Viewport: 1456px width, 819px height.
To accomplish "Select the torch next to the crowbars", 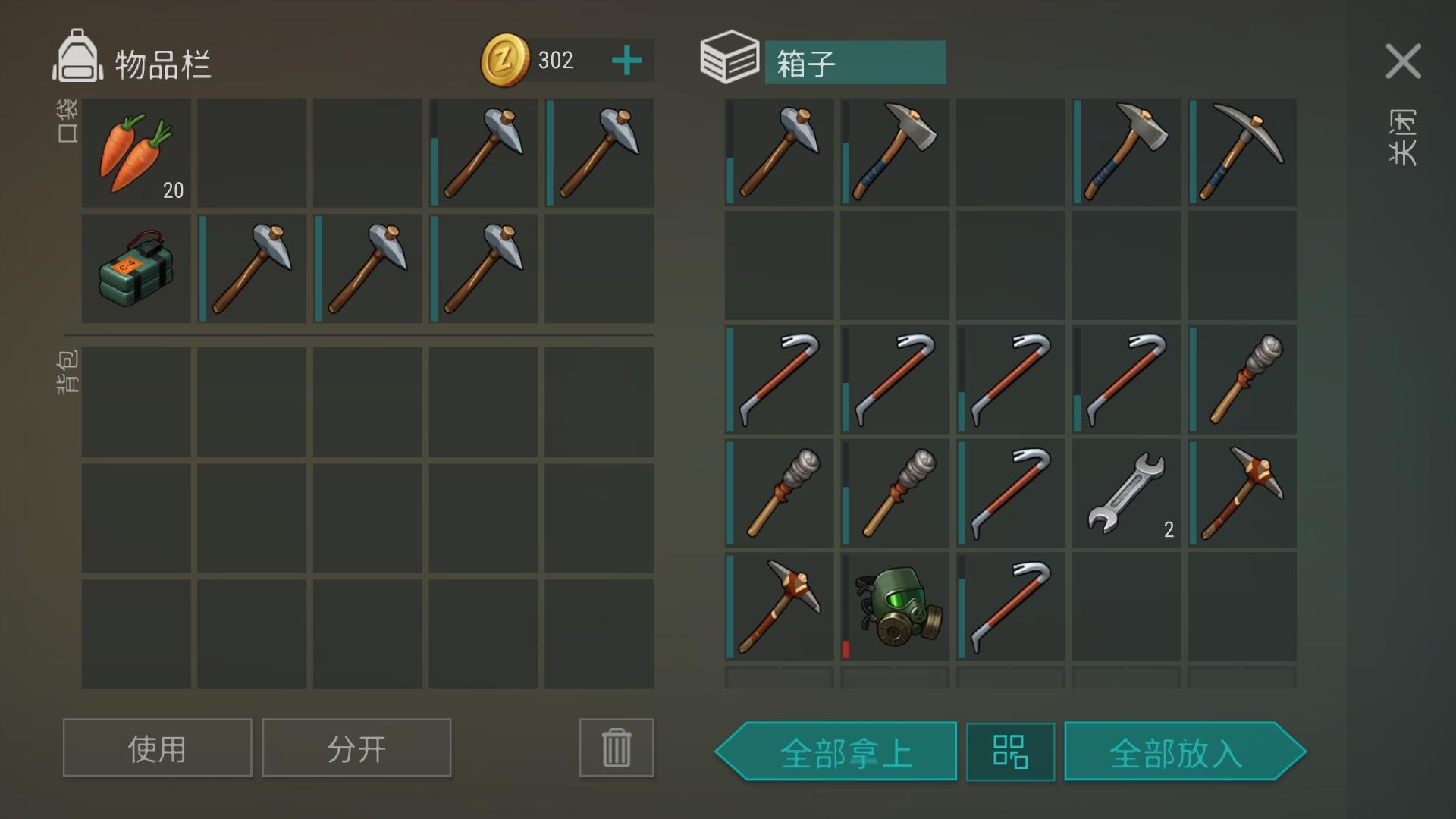I will click(x=1242, y=379).
